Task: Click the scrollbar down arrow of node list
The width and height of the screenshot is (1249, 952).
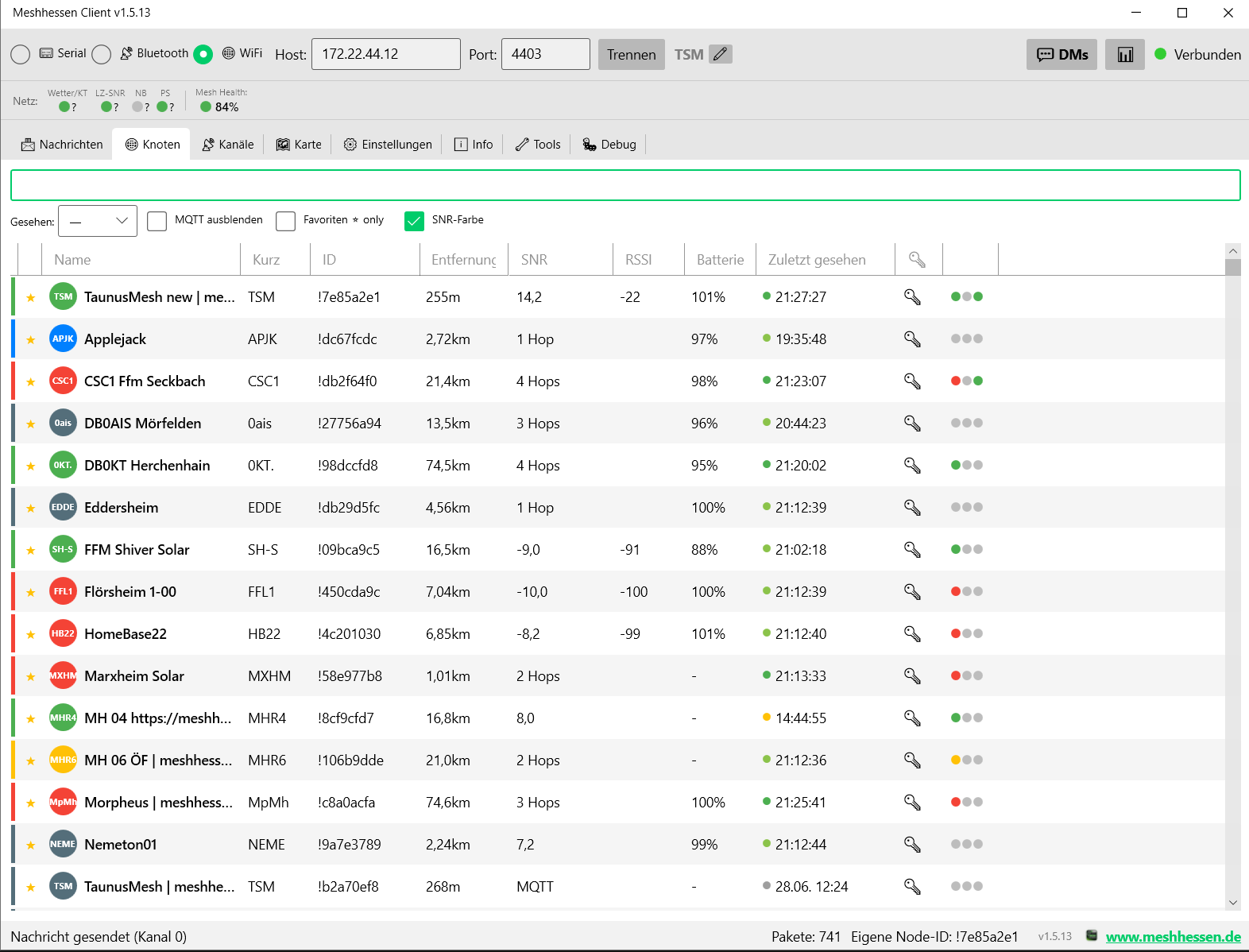Action: coord(1233,903)
